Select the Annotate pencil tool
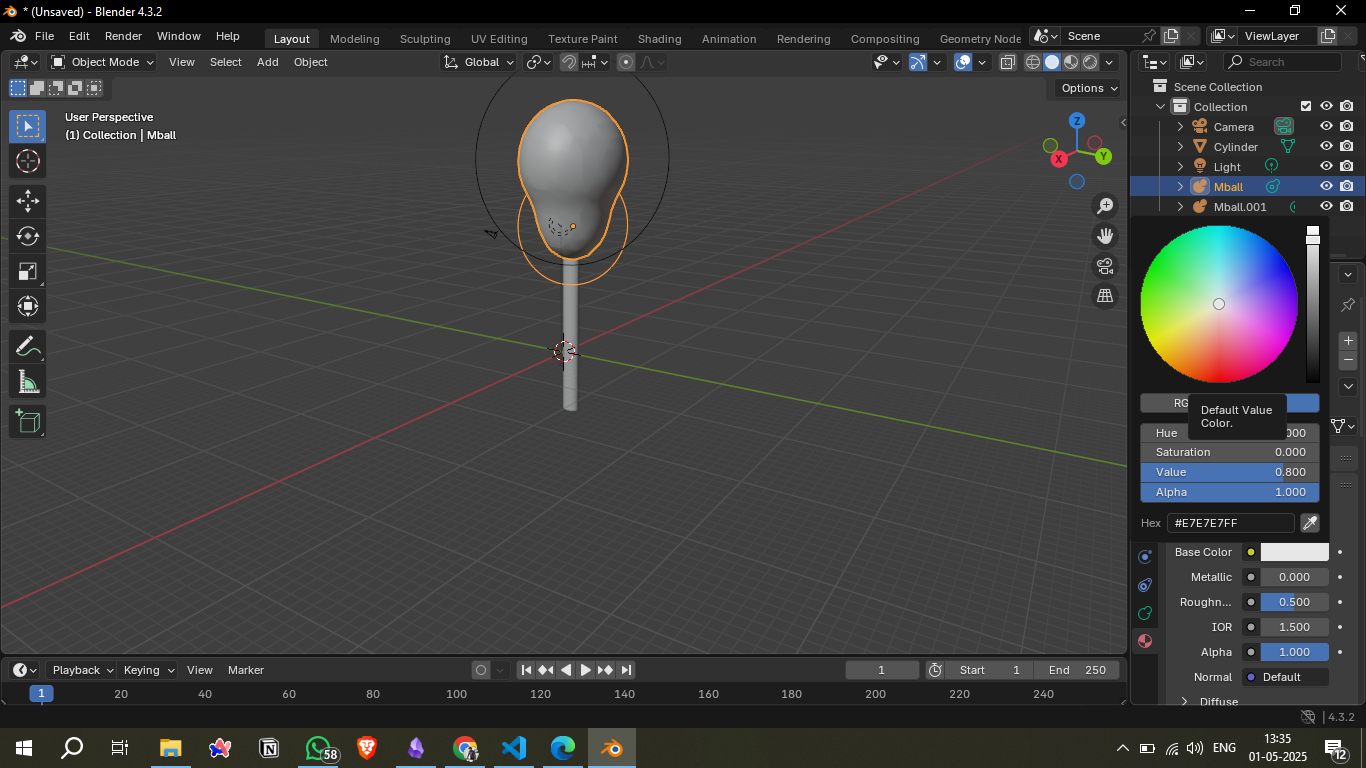Screen dimensions: 1366x768 point(28,347)
